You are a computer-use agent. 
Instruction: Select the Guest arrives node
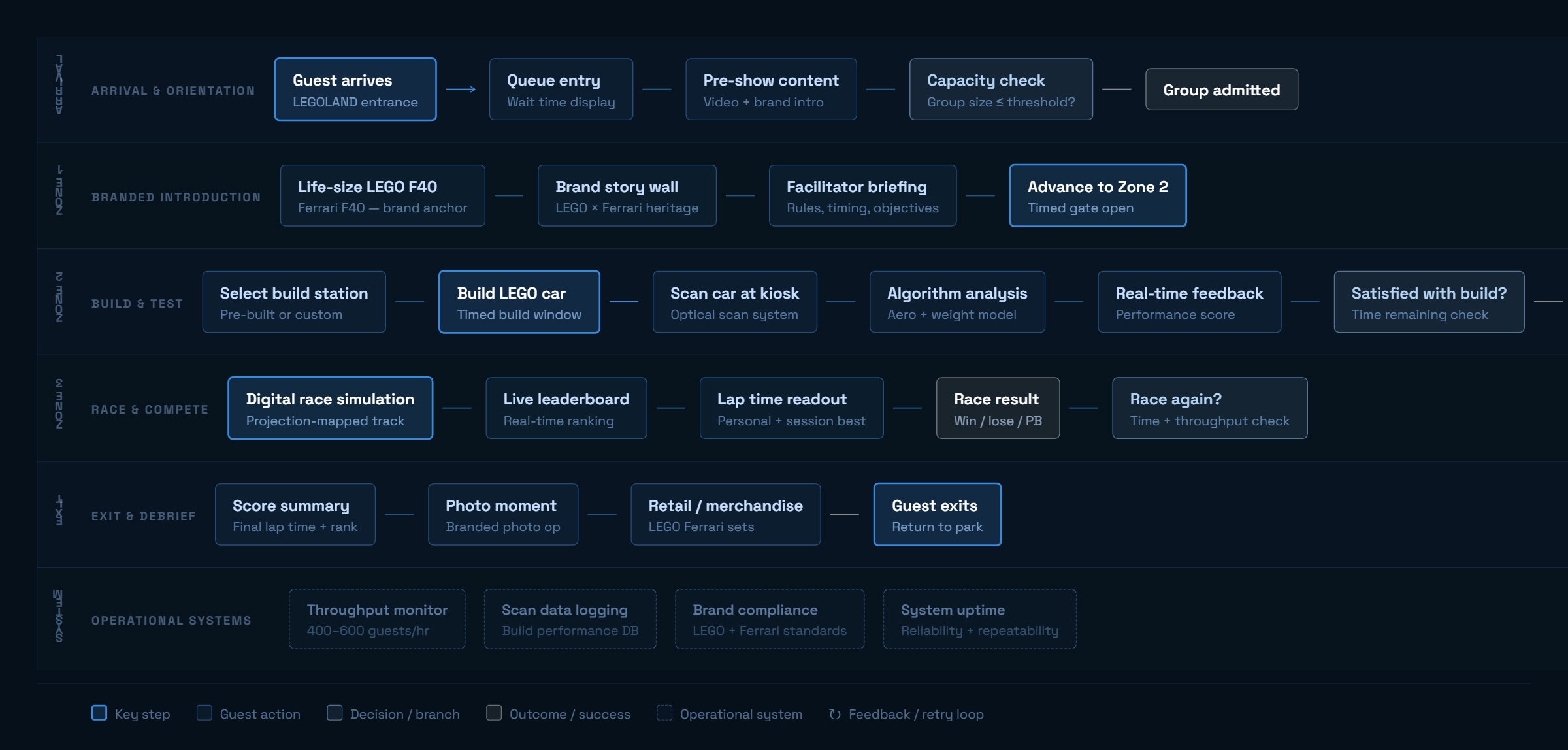tap(355, 90)
